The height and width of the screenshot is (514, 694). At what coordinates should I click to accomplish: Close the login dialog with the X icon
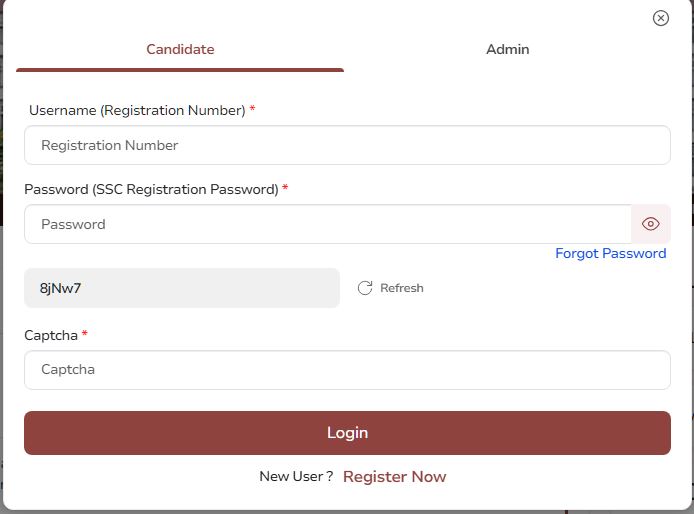pos(660,18)
